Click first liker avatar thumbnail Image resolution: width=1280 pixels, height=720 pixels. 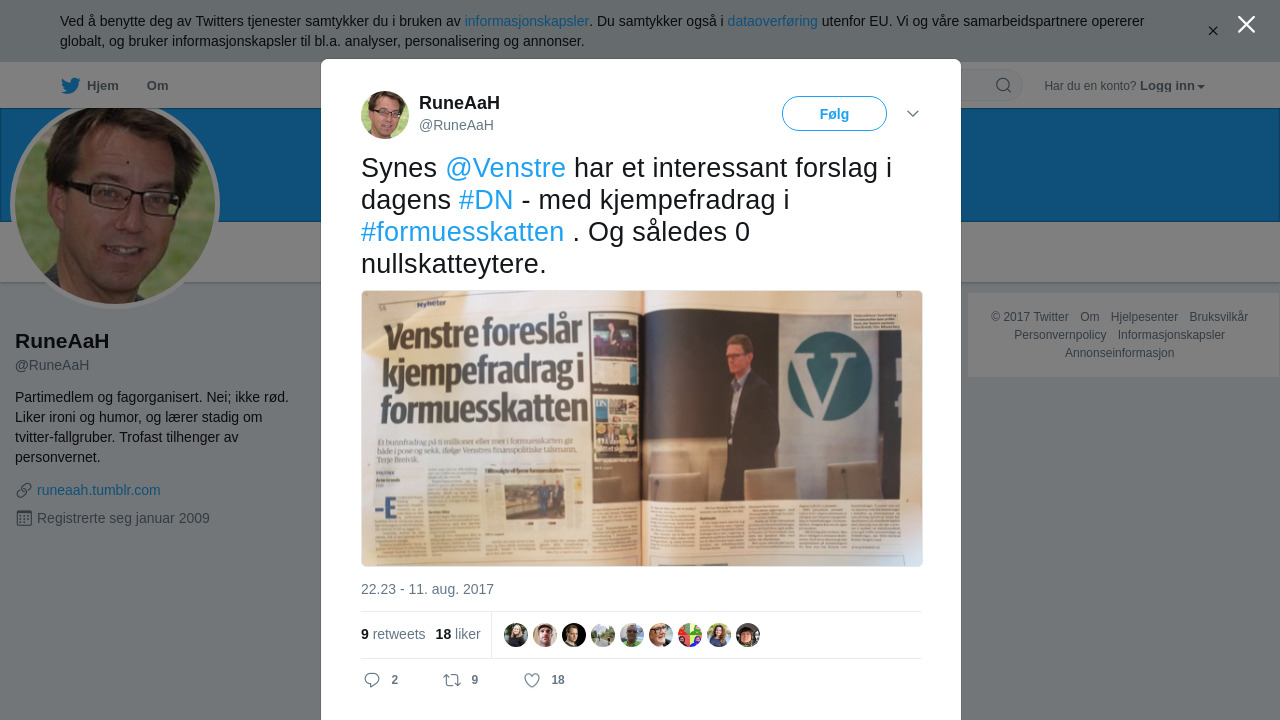(516, 635)
